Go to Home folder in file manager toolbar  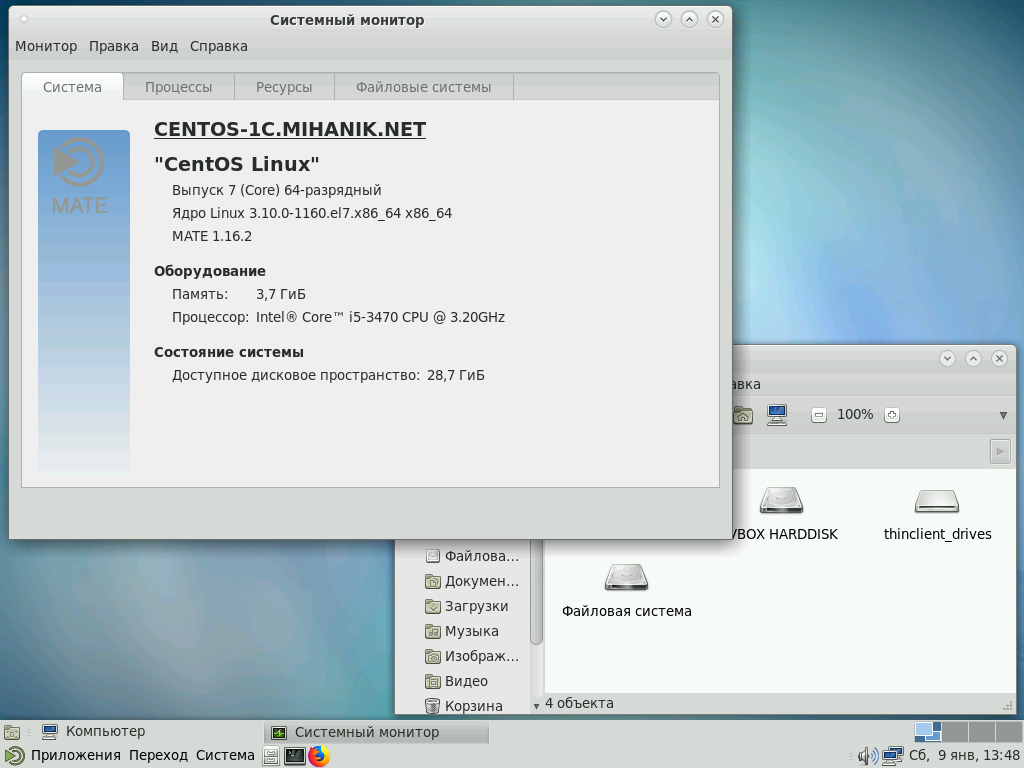point(743,415)
